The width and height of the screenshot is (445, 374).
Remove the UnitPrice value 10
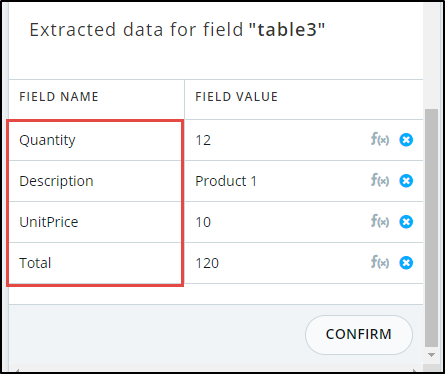point(406,222)
